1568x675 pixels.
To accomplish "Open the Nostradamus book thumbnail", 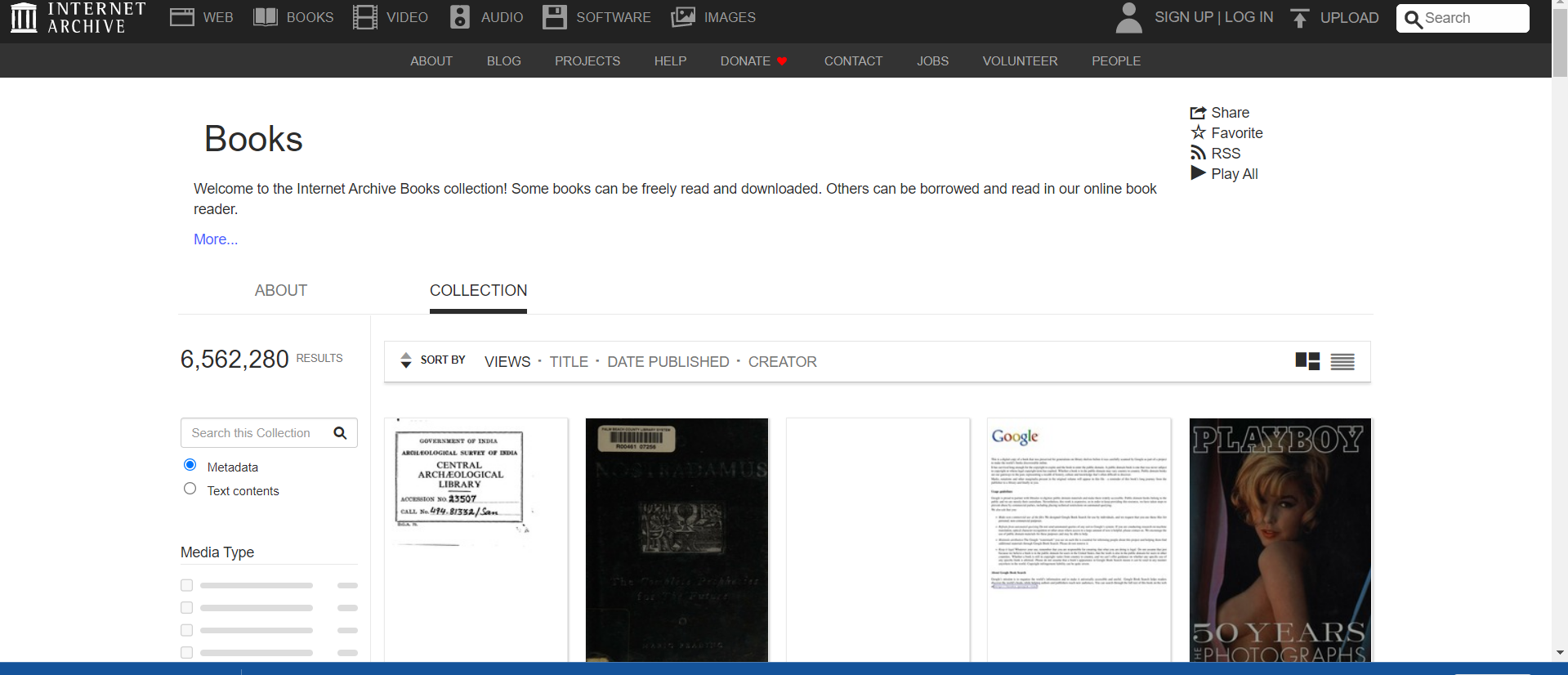I will [677, 540].
